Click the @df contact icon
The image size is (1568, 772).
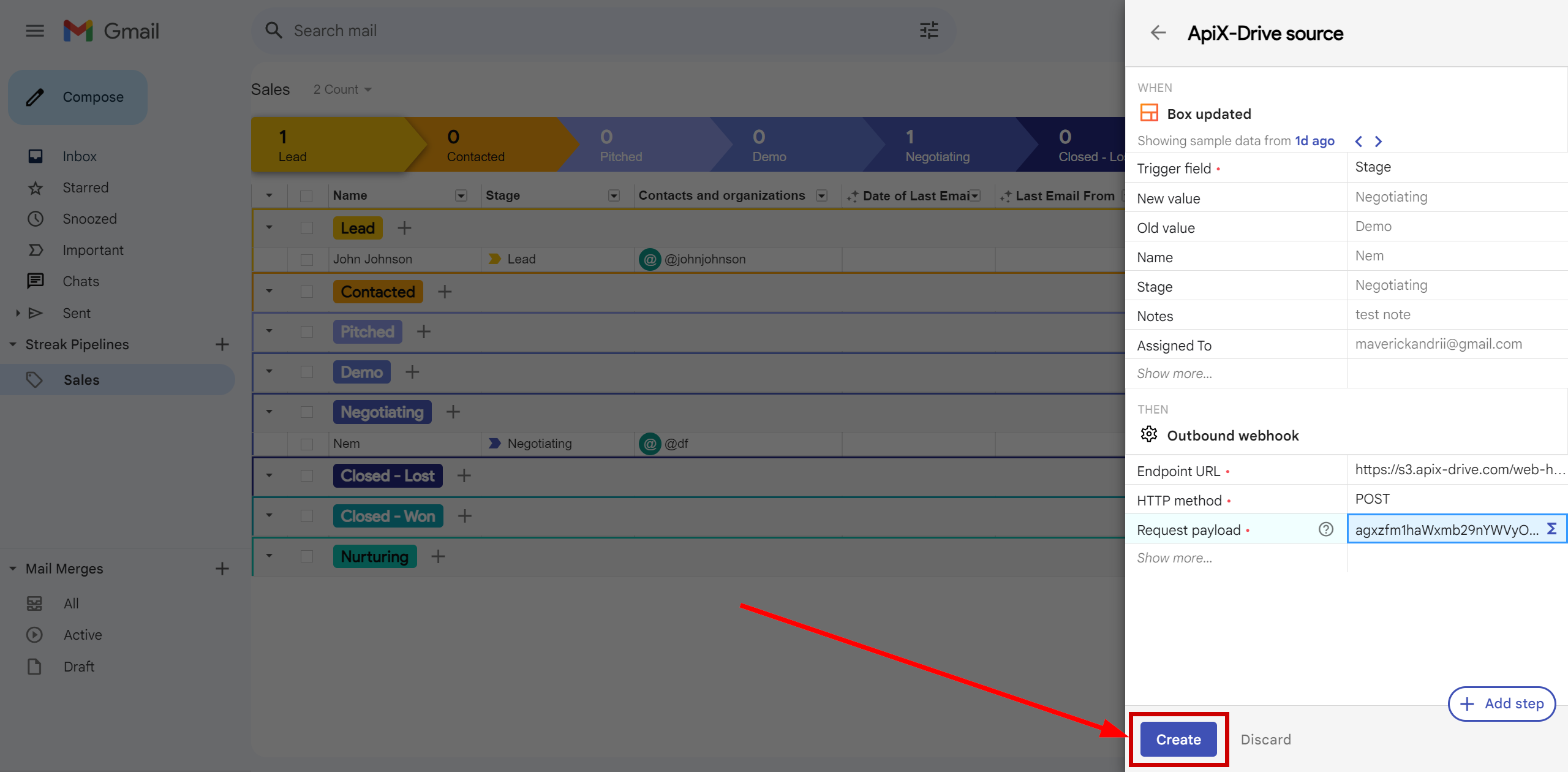650,444
